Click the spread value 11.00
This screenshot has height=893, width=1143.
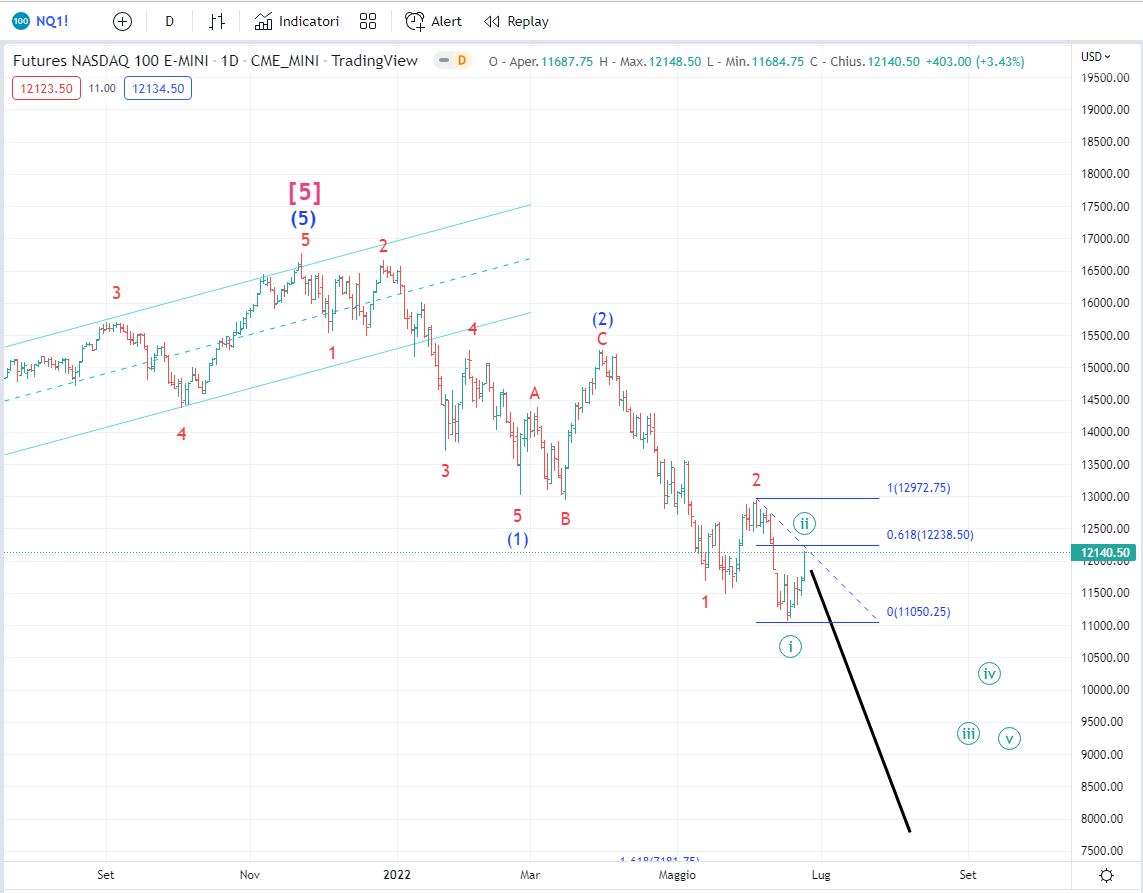coord(102,88)
